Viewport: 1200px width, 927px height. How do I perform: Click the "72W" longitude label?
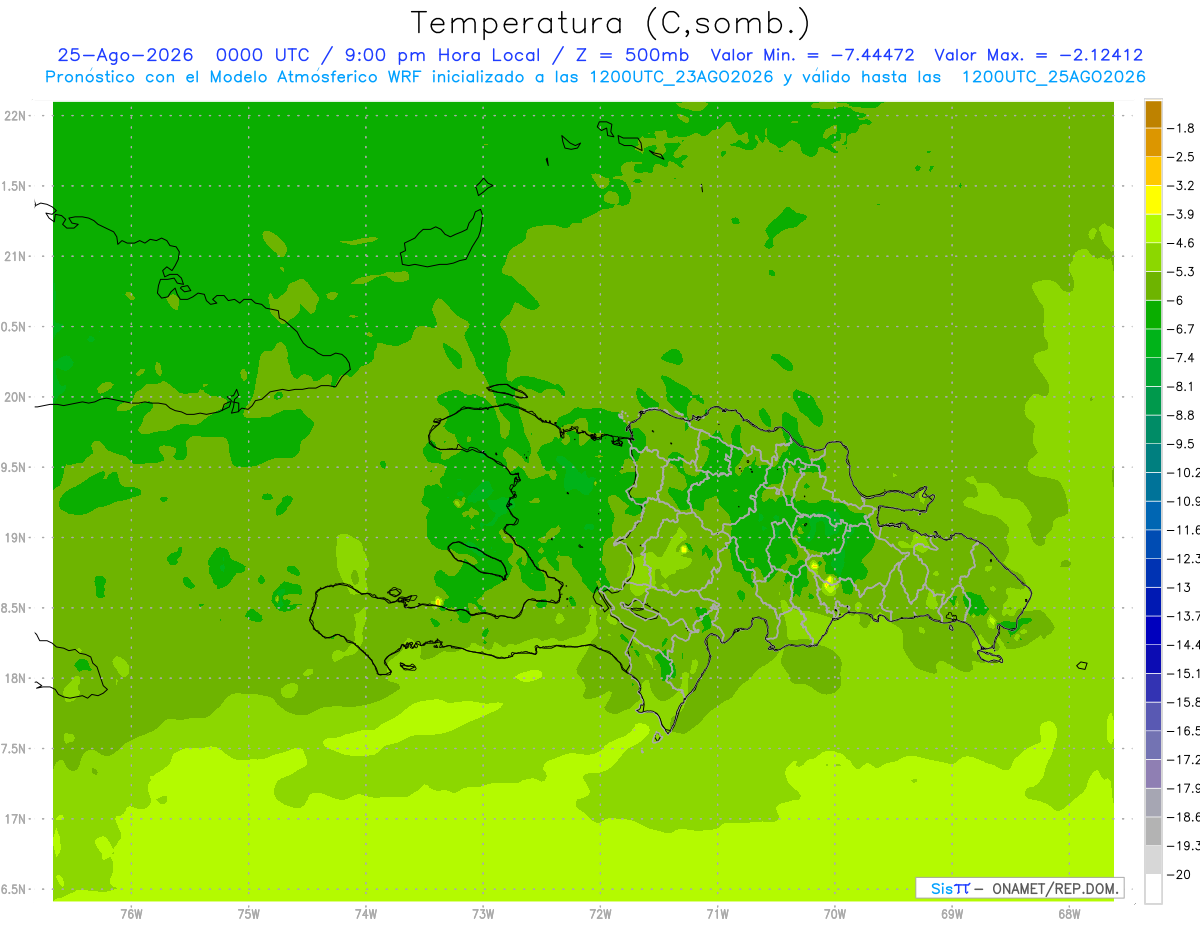point(600,914)
